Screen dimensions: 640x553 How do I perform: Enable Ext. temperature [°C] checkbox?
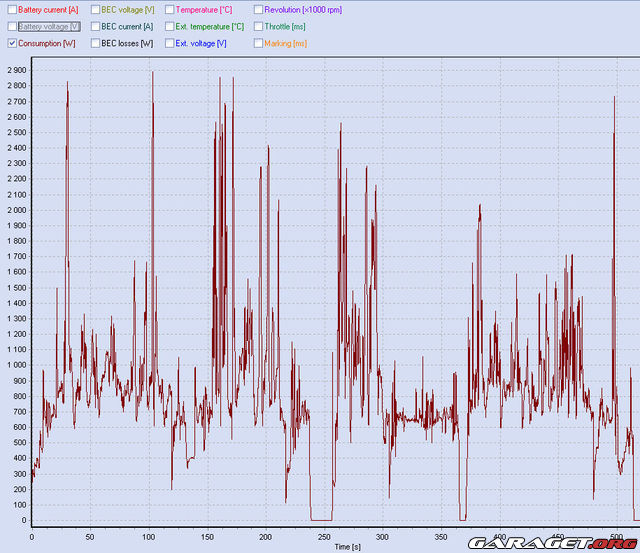pyautogui.click(x=169, y=26)
